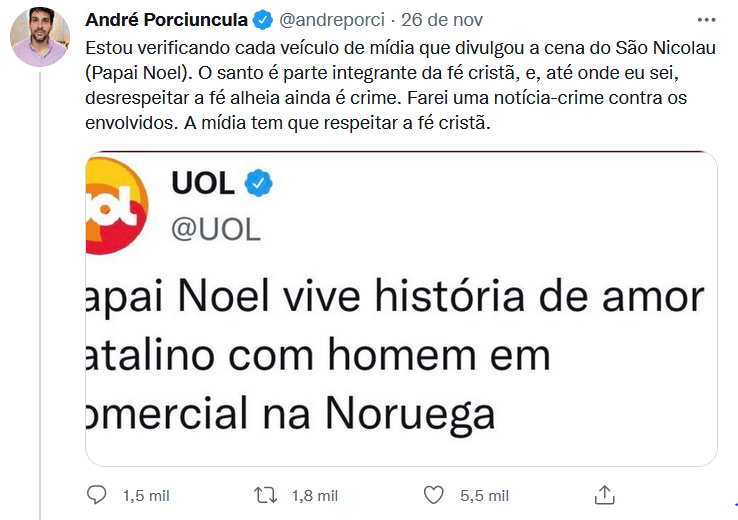Screen dimensions: 738x520
Task: Click the retweet arrows icon
Action: click(x=265, y=495)
